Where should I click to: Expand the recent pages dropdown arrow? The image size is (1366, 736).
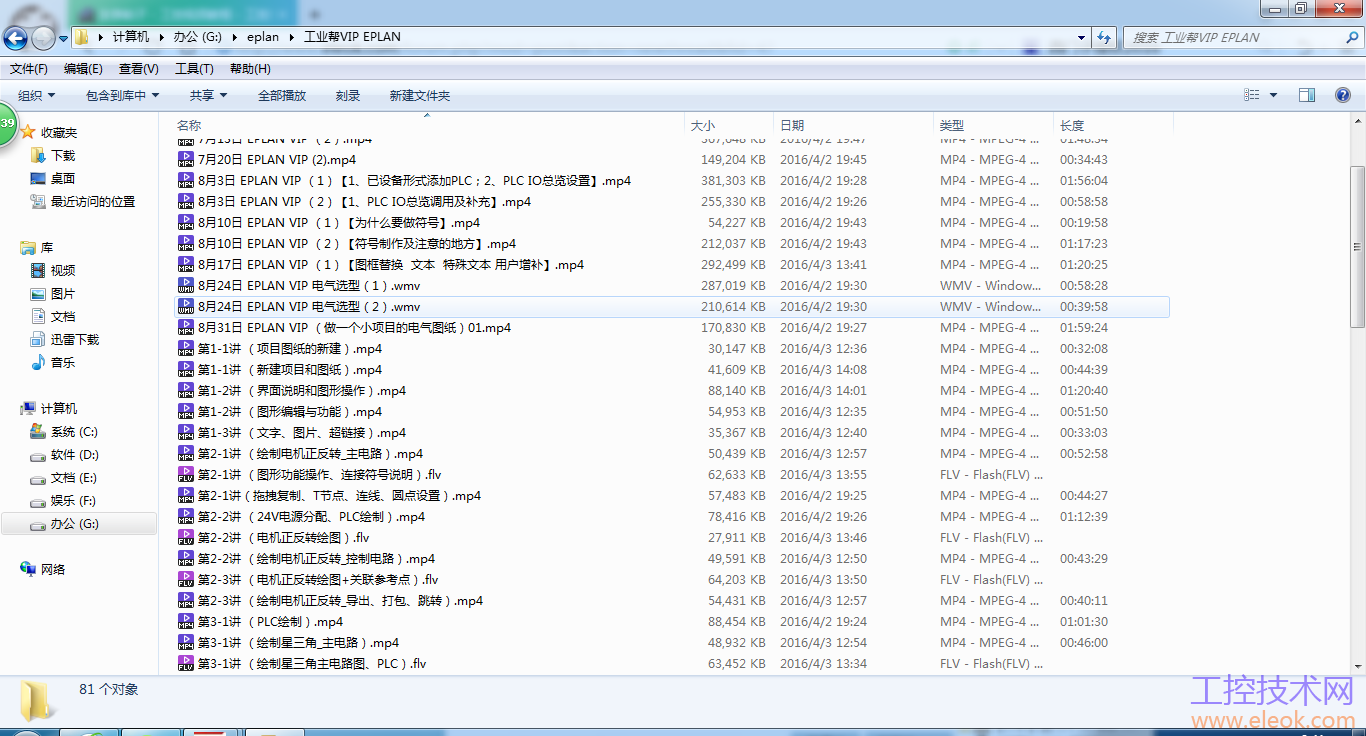coord(64,38)
